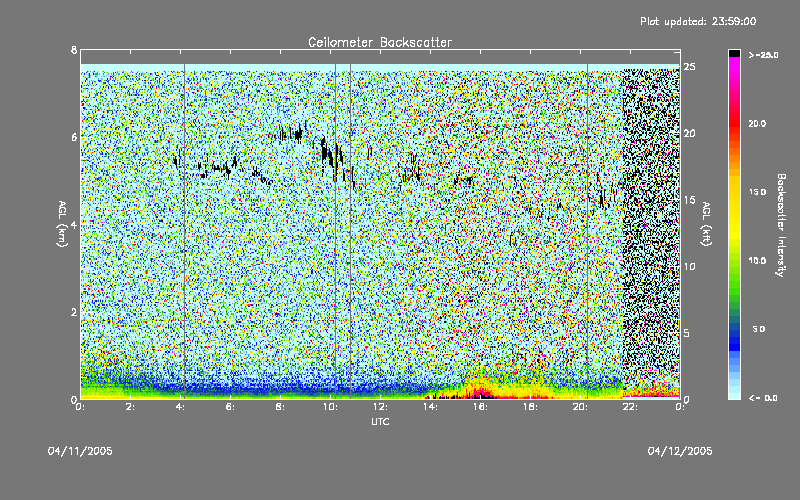Pick the green band of the colorbar

[734, 286]
